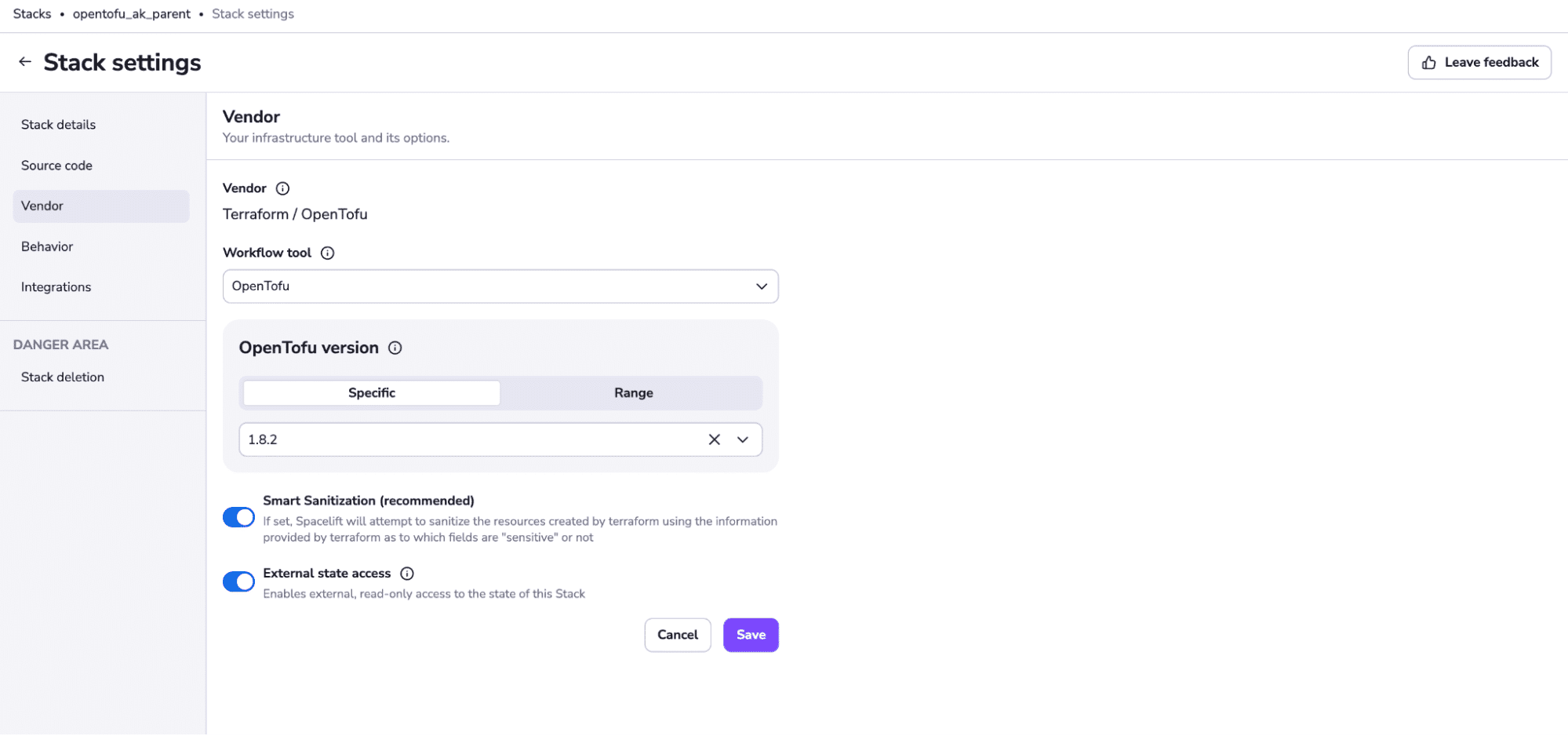Open the Workflow tool OpenTofu dropdown

tap(500, 286)
